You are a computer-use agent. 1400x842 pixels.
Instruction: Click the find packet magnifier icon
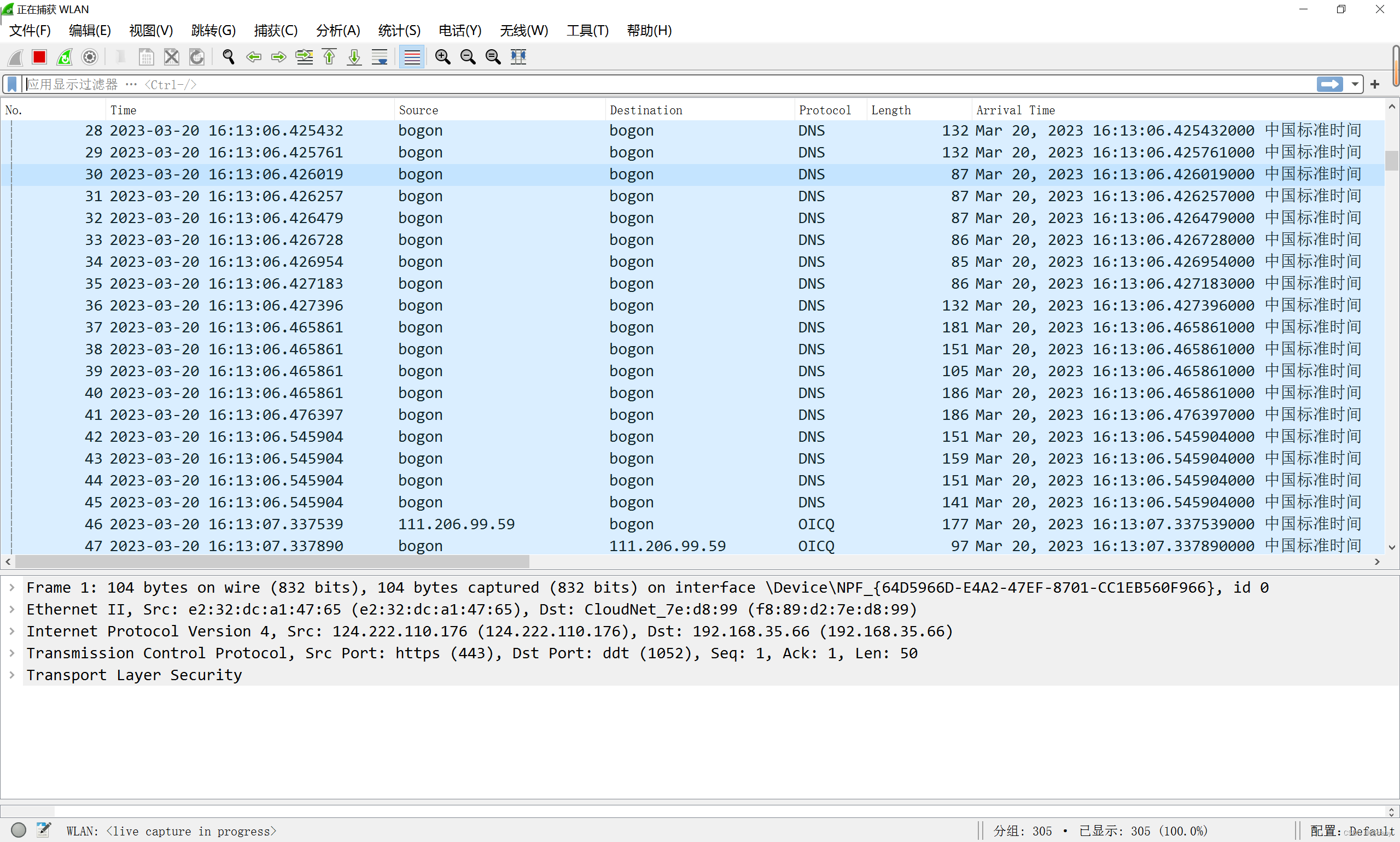click(228, 57)
